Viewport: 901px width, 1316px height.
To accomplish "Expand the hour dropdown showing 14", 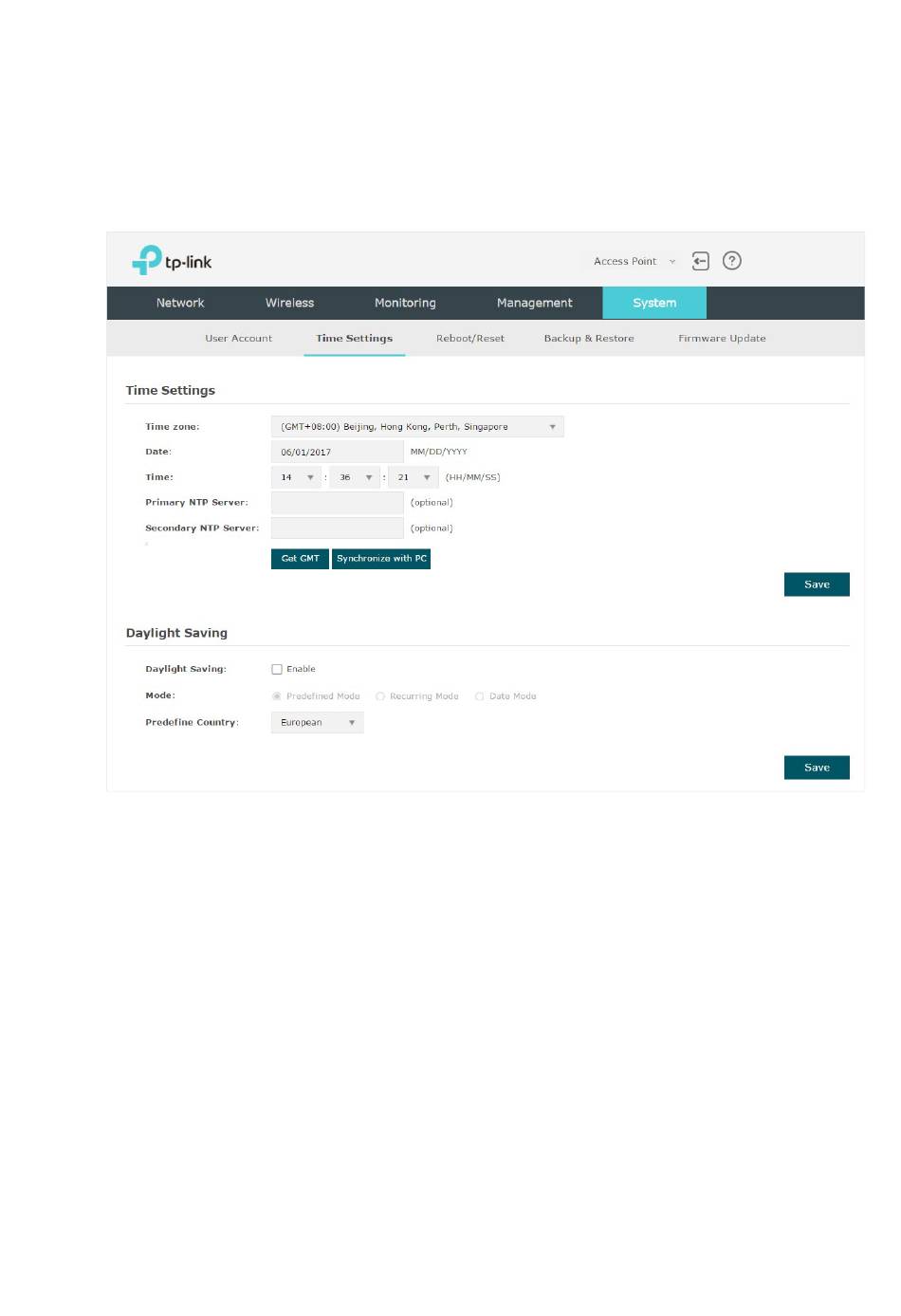I will 297,477.
